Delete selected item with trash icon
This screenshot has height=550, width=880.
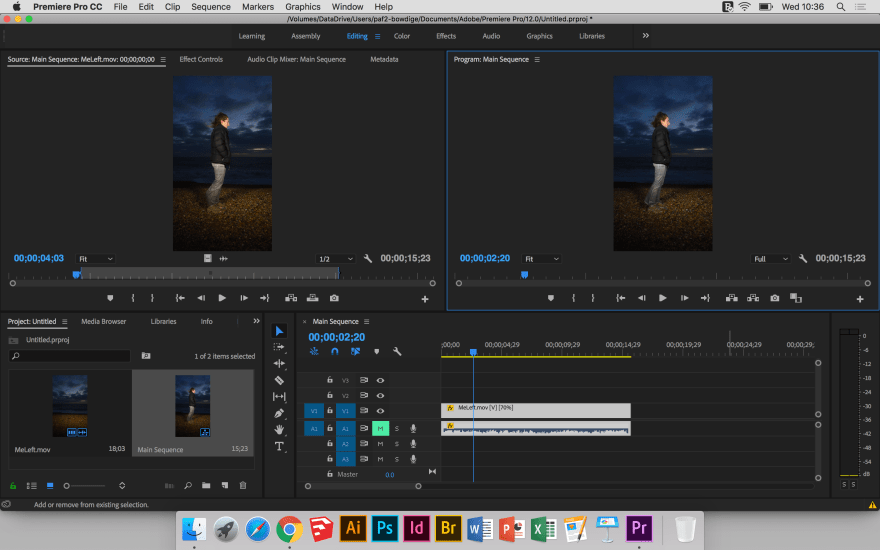click(x=243, y=485)
